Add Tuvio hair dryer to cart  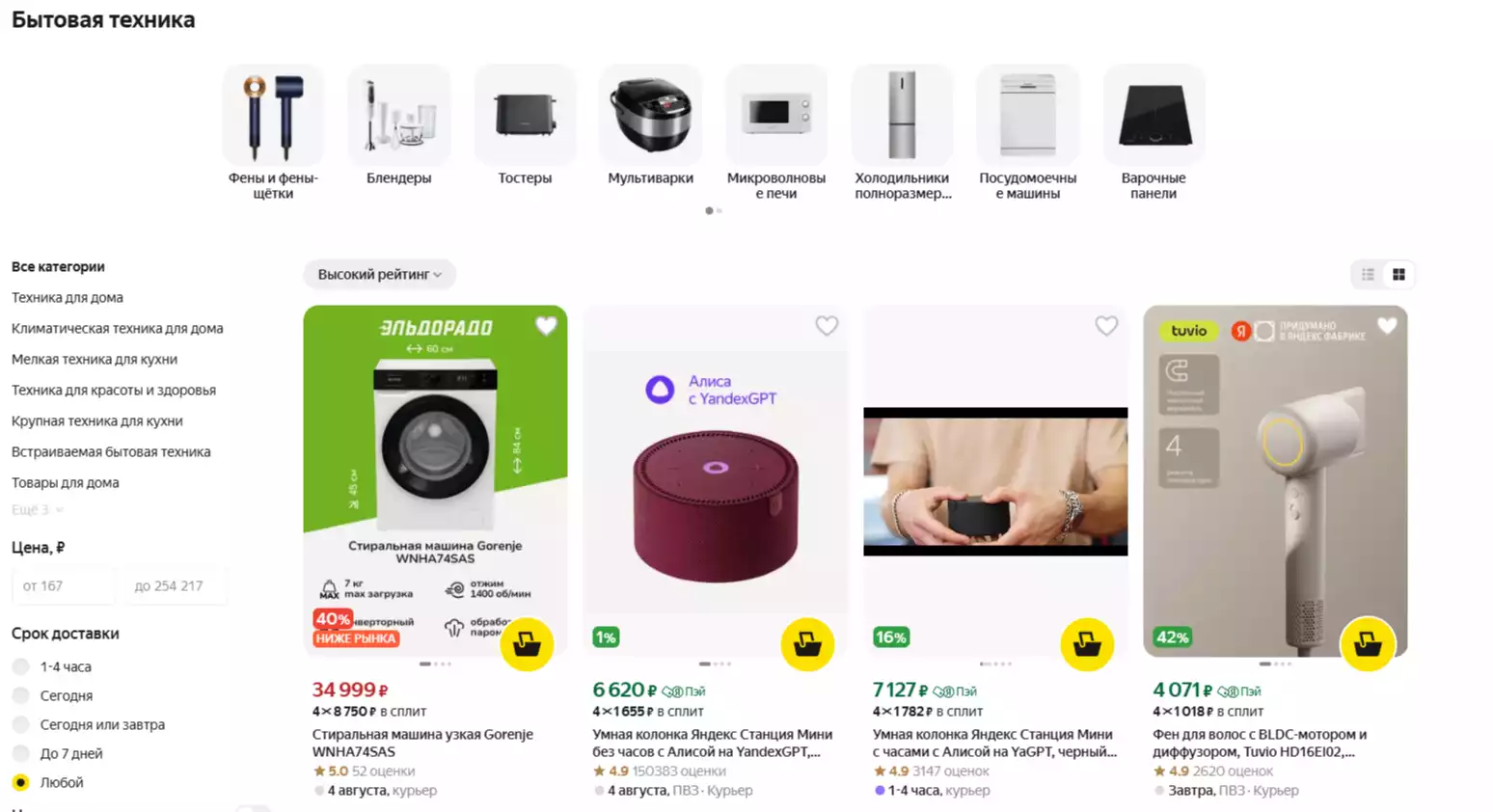tap(1368, 643)
